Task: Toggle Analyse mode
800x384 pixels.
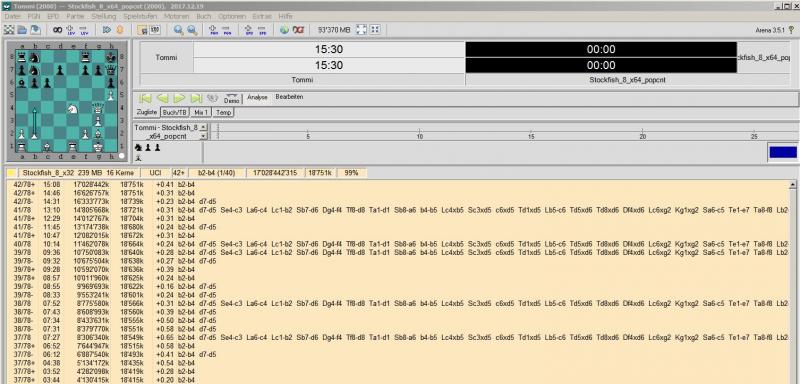Action: coord(257,97)
